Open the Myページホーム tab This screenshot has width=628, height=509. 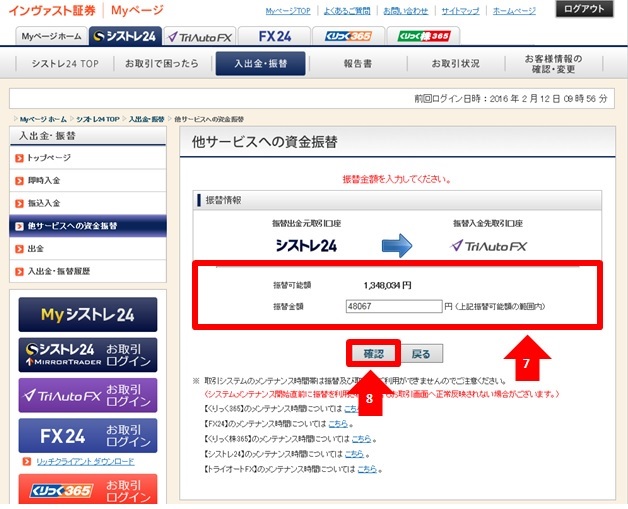51,36
